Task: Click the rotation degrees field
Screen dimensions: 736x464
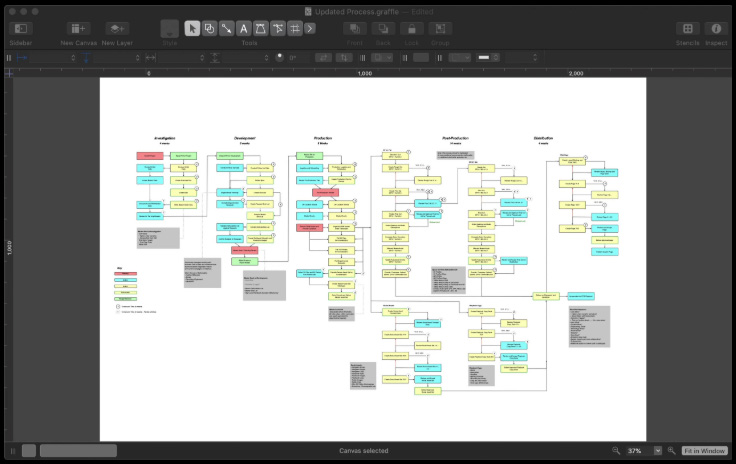Action: pos(299,58)
